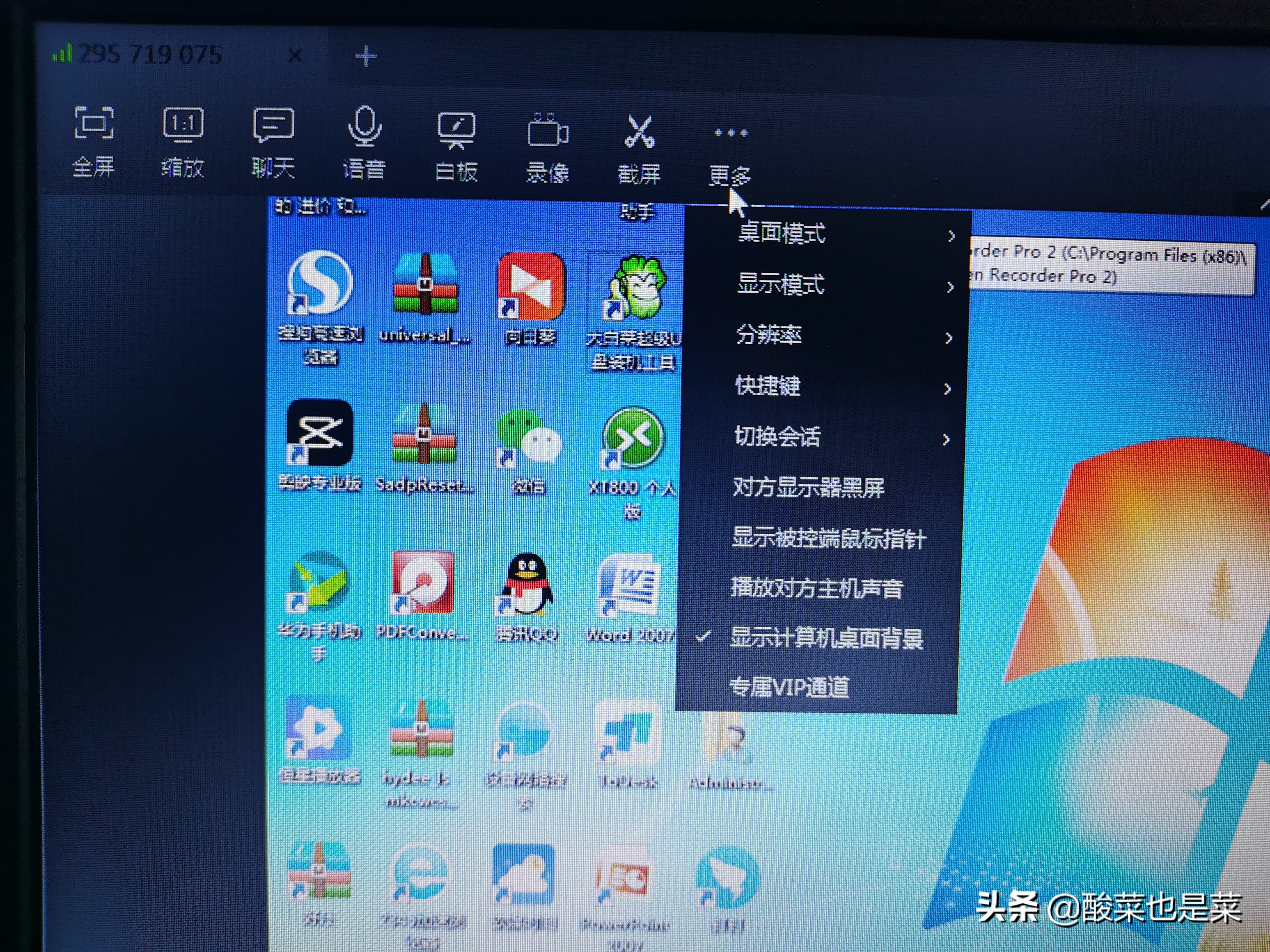Add a new session with the plus button
The width and height of the screenshot is (1270, 952).
pos(366,56)
